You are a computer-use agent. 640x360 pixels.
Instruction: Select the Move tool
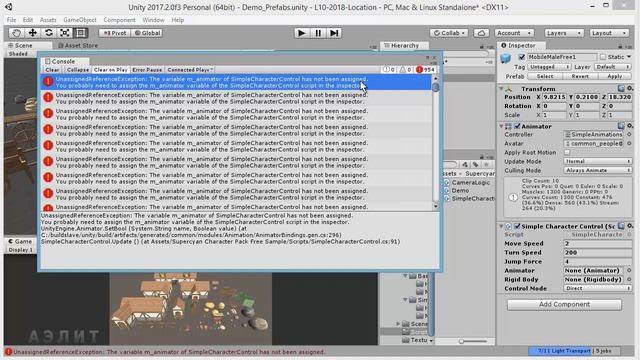(33, 33)
